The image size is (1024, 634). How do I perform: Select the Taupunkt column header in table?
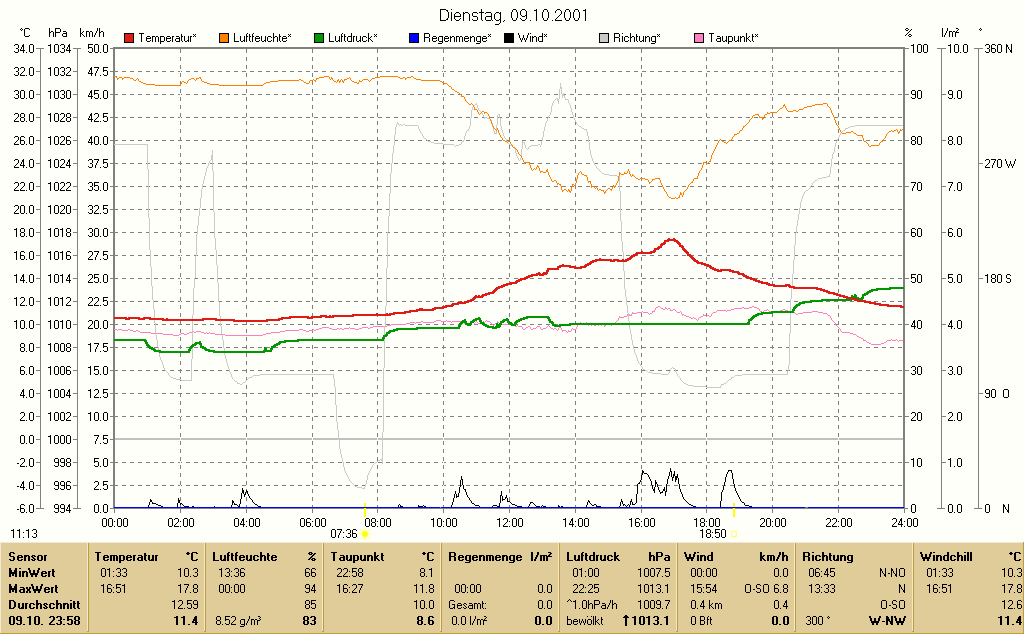357,557
